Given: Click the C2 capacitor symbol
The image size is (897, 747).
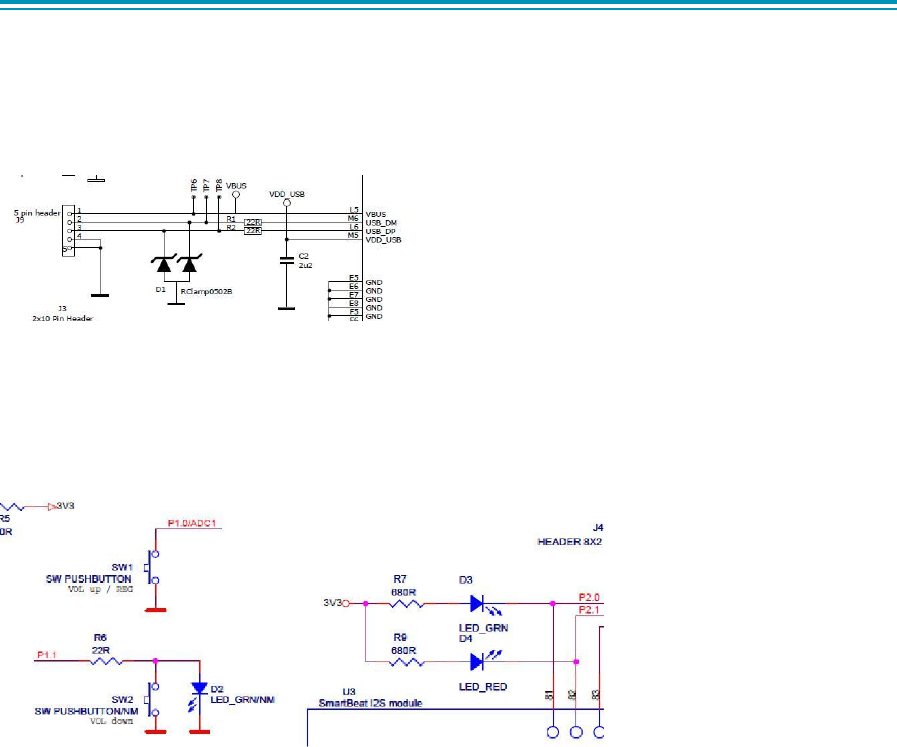Looking at the screenshot, I should point(287,260).
